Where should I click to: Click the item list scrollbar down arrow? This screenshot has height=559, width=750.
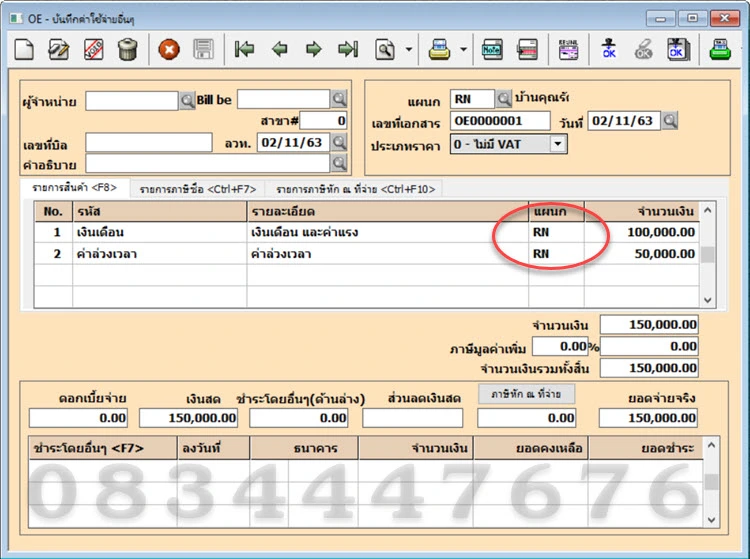[708, 299]
